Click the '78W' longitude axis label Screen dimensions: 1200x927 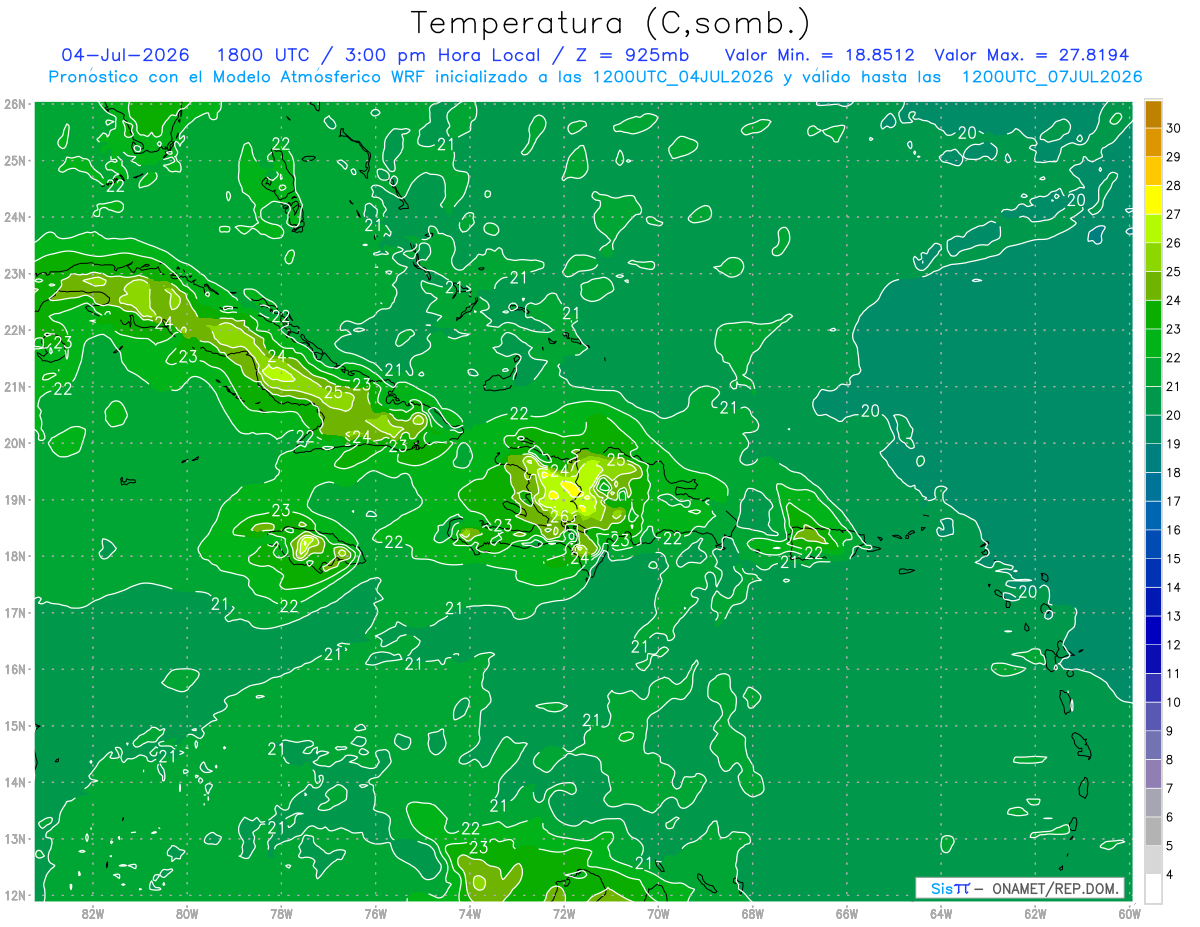tap(281, 912)
